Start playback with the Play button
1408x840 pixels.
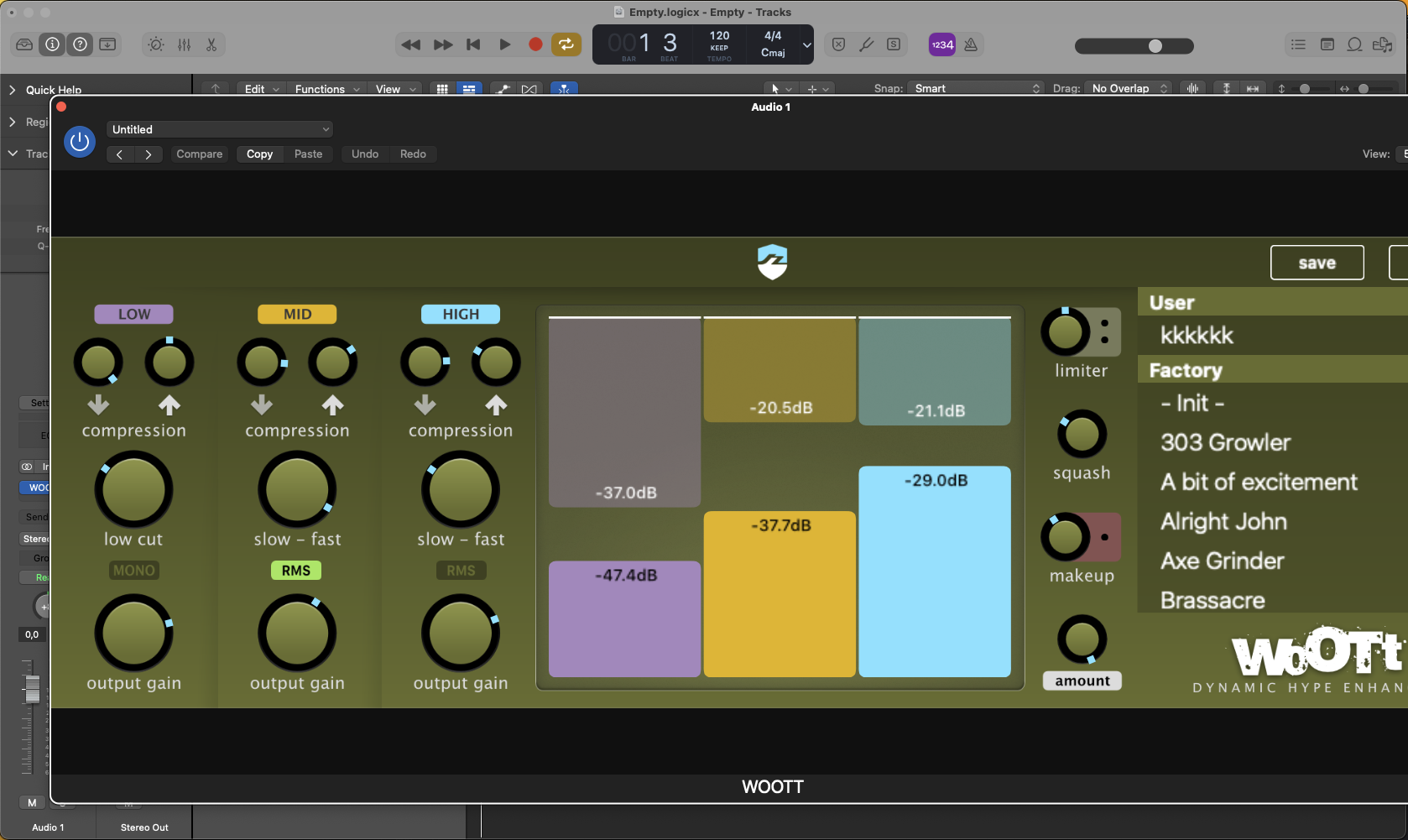pos(504,44)
